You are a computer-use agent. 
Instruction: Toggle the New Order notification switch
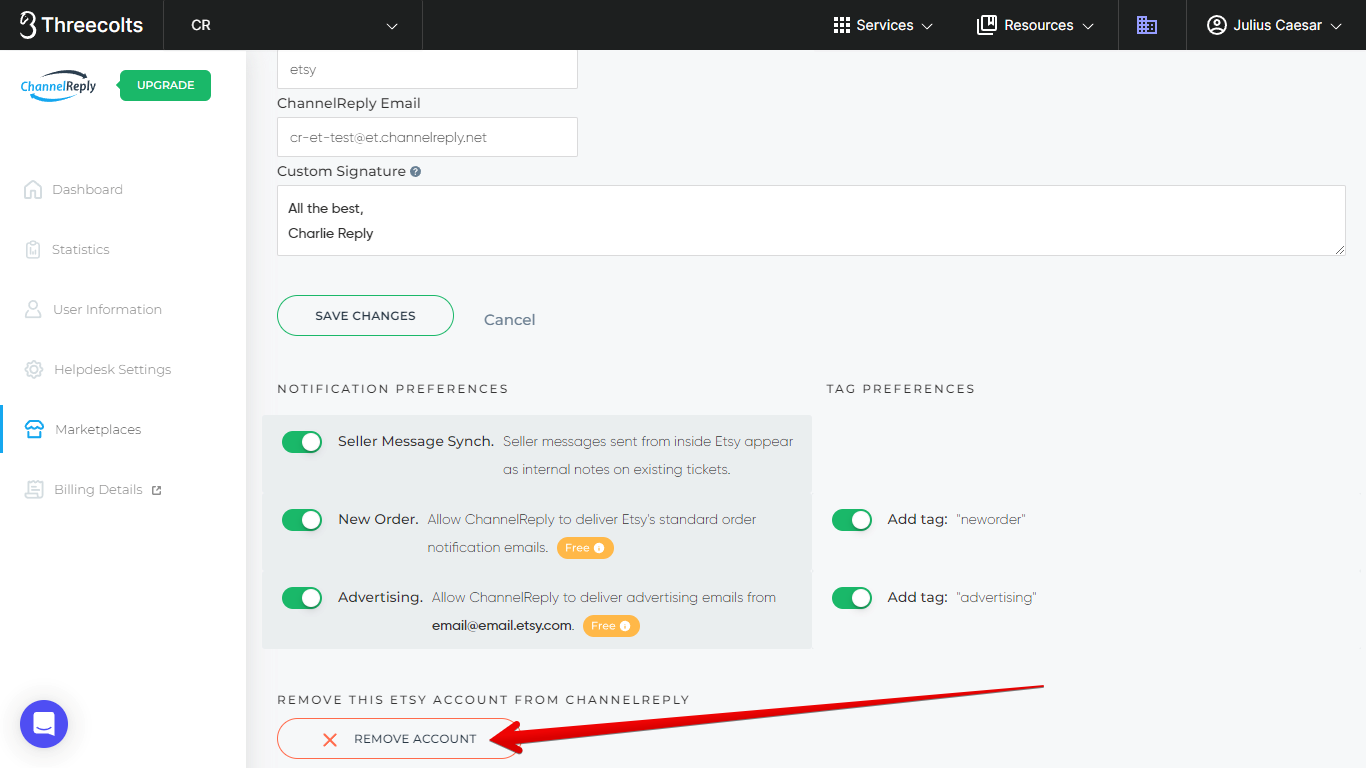pos(301,520)
